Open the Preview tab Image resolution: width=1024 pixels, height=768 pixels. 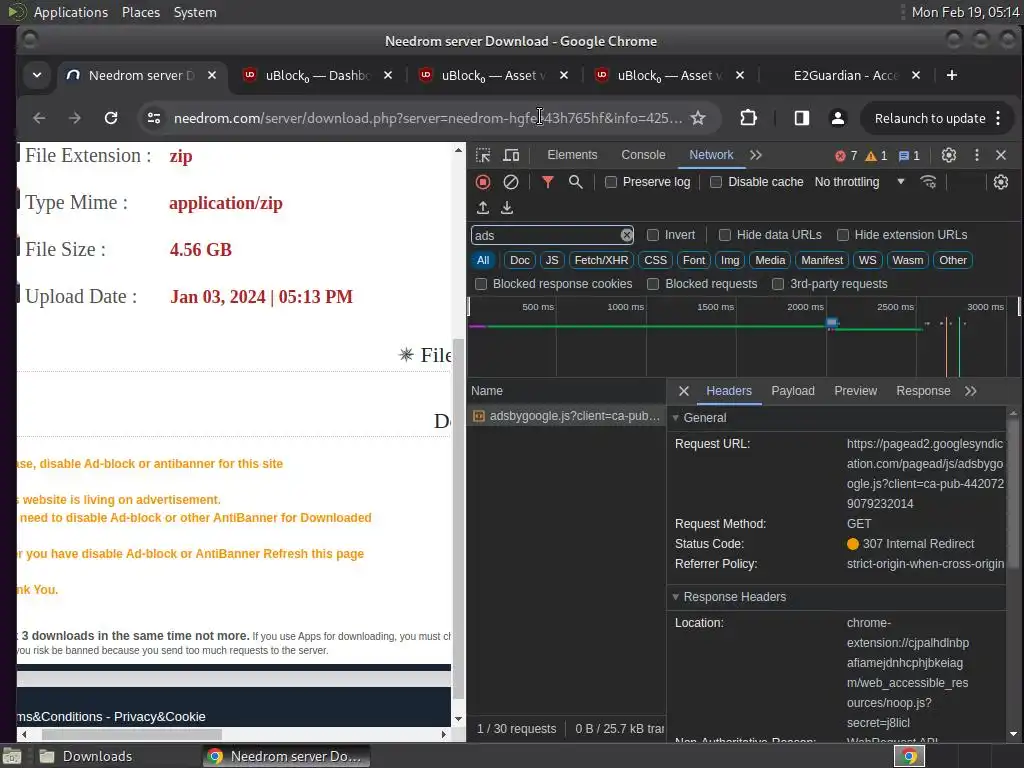pos(856,391)
